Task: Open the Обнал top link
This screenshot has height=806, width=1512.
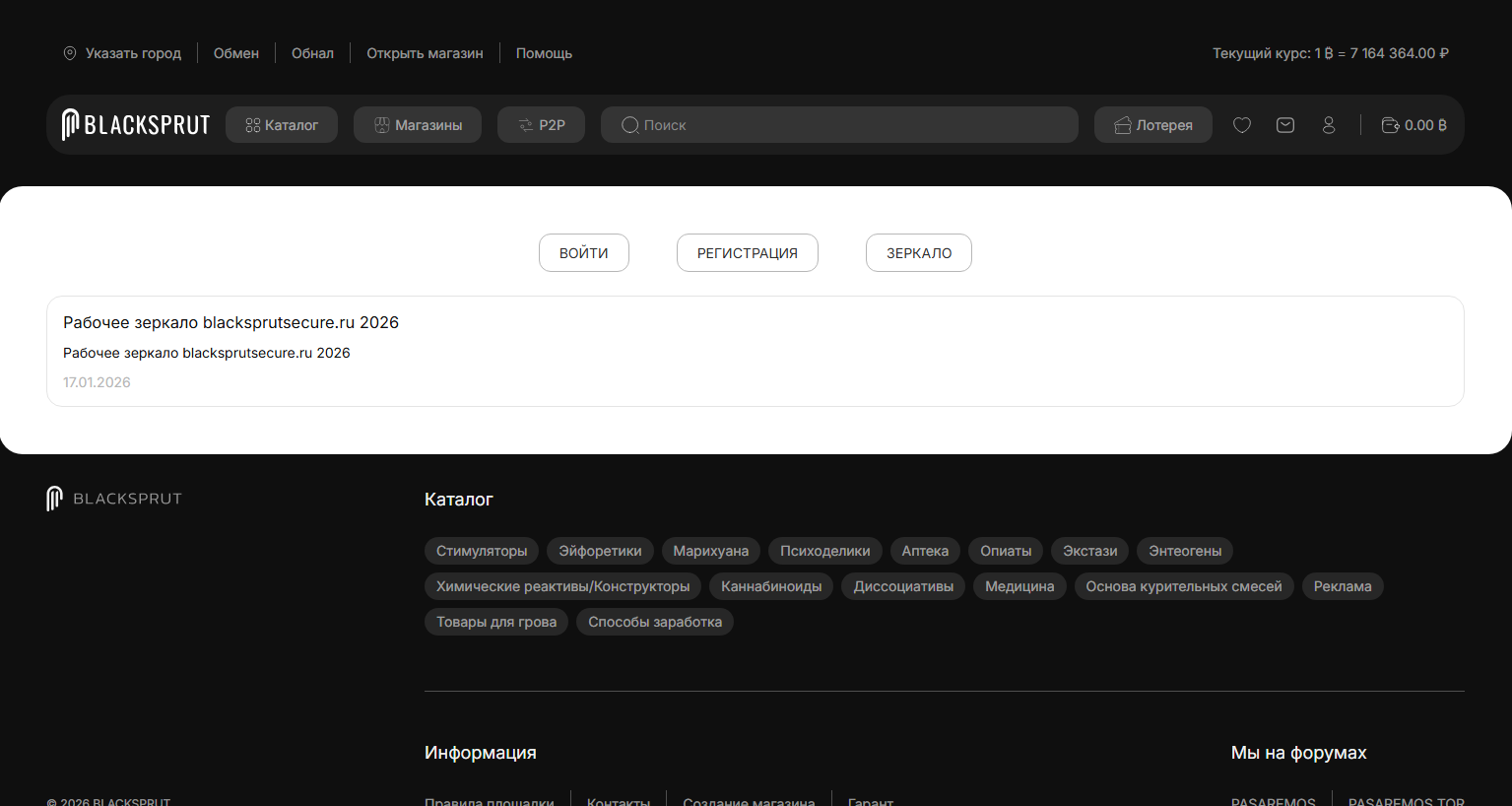Action: (312, 53)
